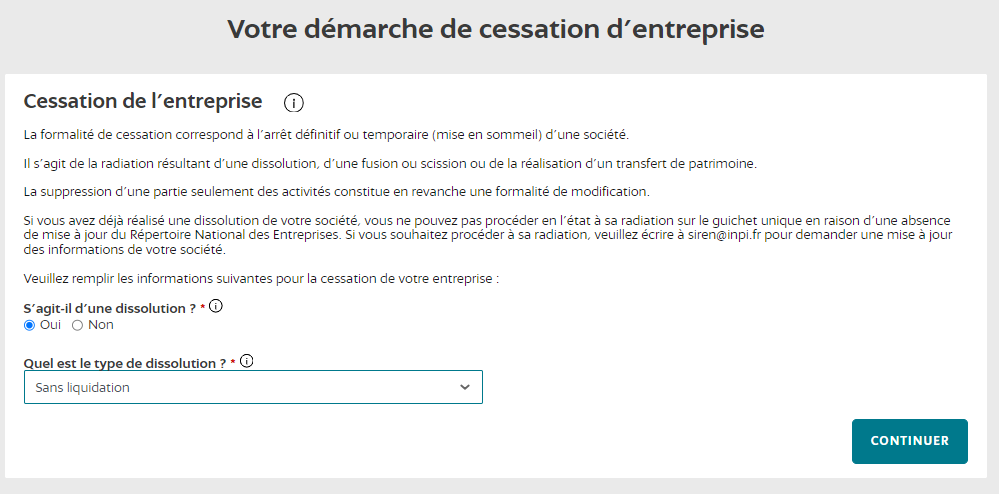
Task: Click the chevron arrow of the dissolution type selector
Action: [x=464, y=387]
